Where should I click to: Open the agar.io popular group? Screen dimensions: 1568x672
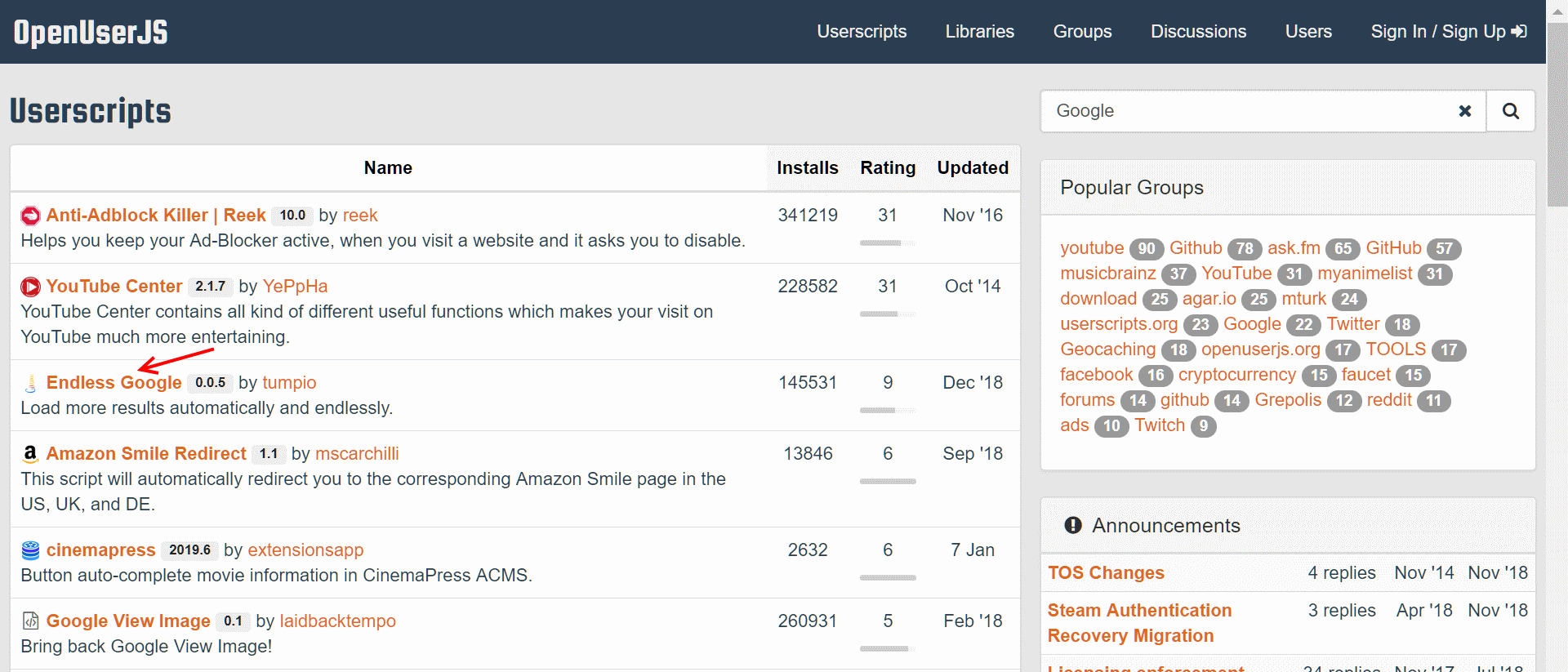pyautogui.click(x=1209, y=299)
